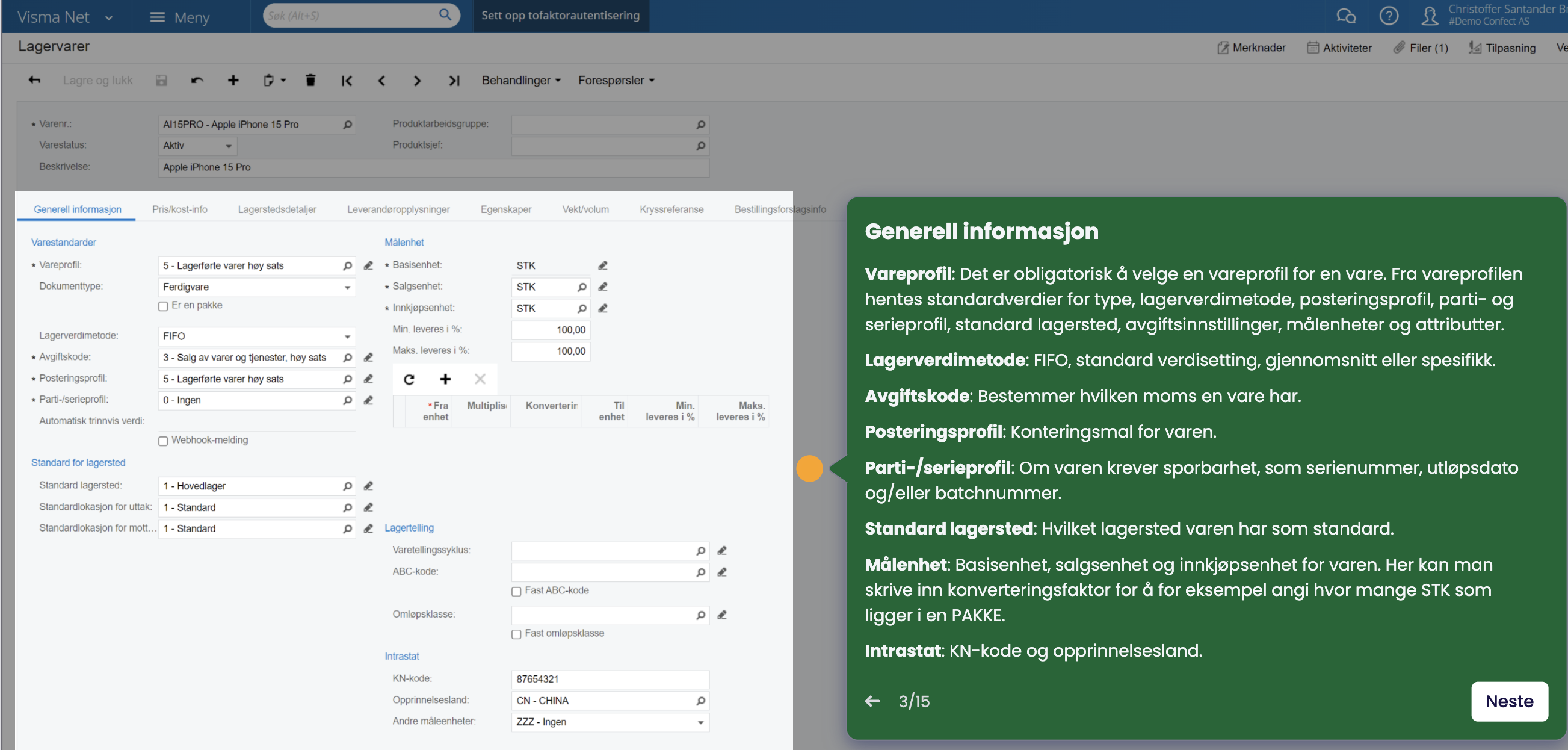Open the help question mark icon
Viewport: 1568px width, 750px height.
[1389, 16]
